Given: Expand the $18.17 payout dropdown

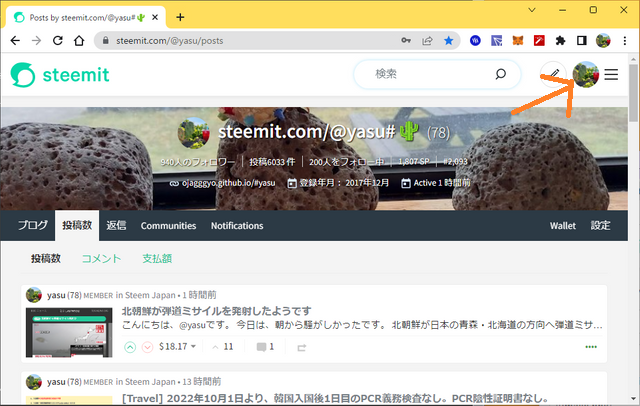Looking at the screenshot, I should click(178, 346).
